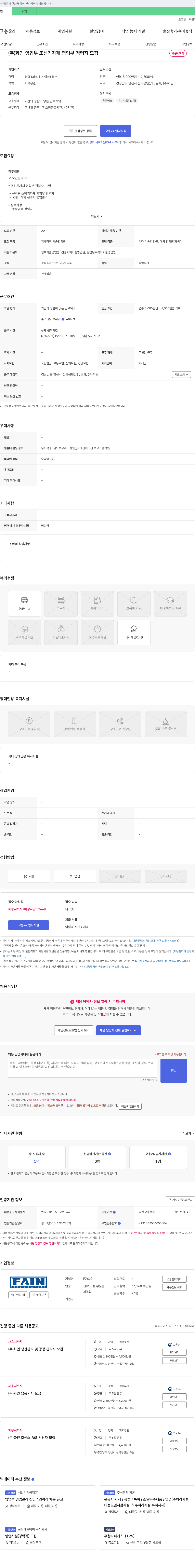Click the 관심기업 button under logo

click(x=18, y=1295)
